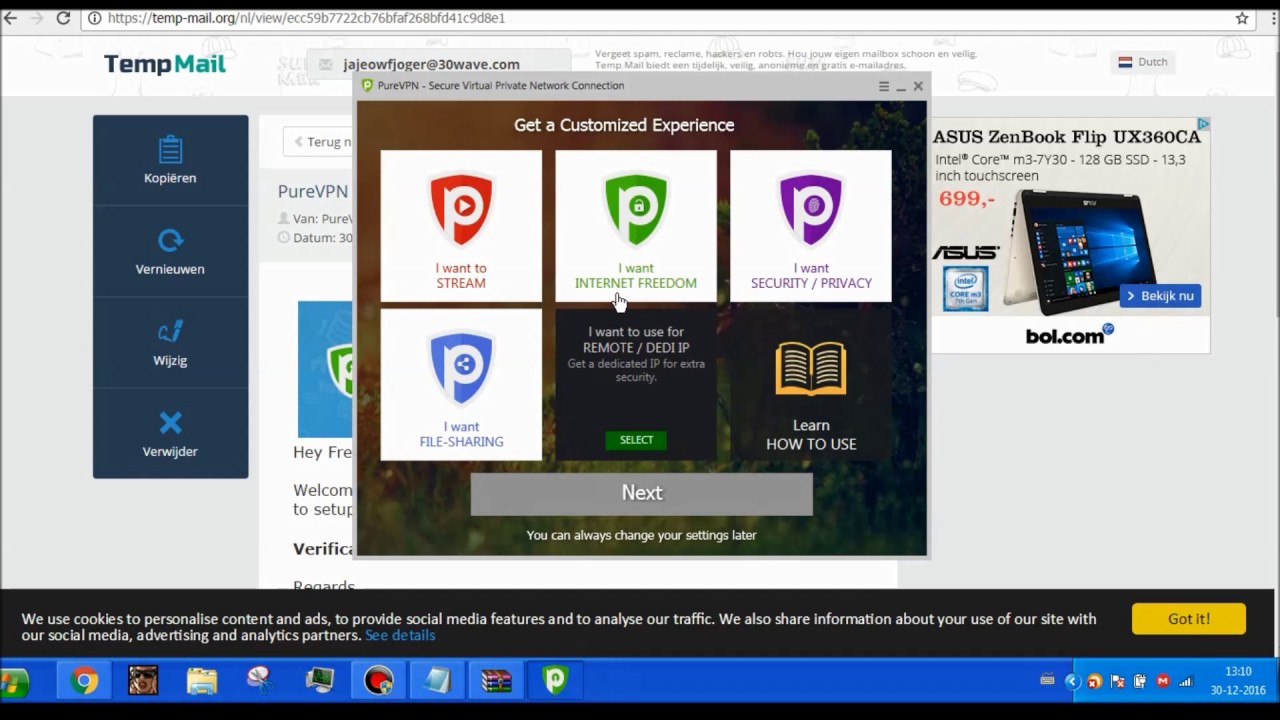The width and height of the screenshot is (1280, 720).
Task: Expand hidden system tray icons arrow
Action: click(x=1073, y=682)
